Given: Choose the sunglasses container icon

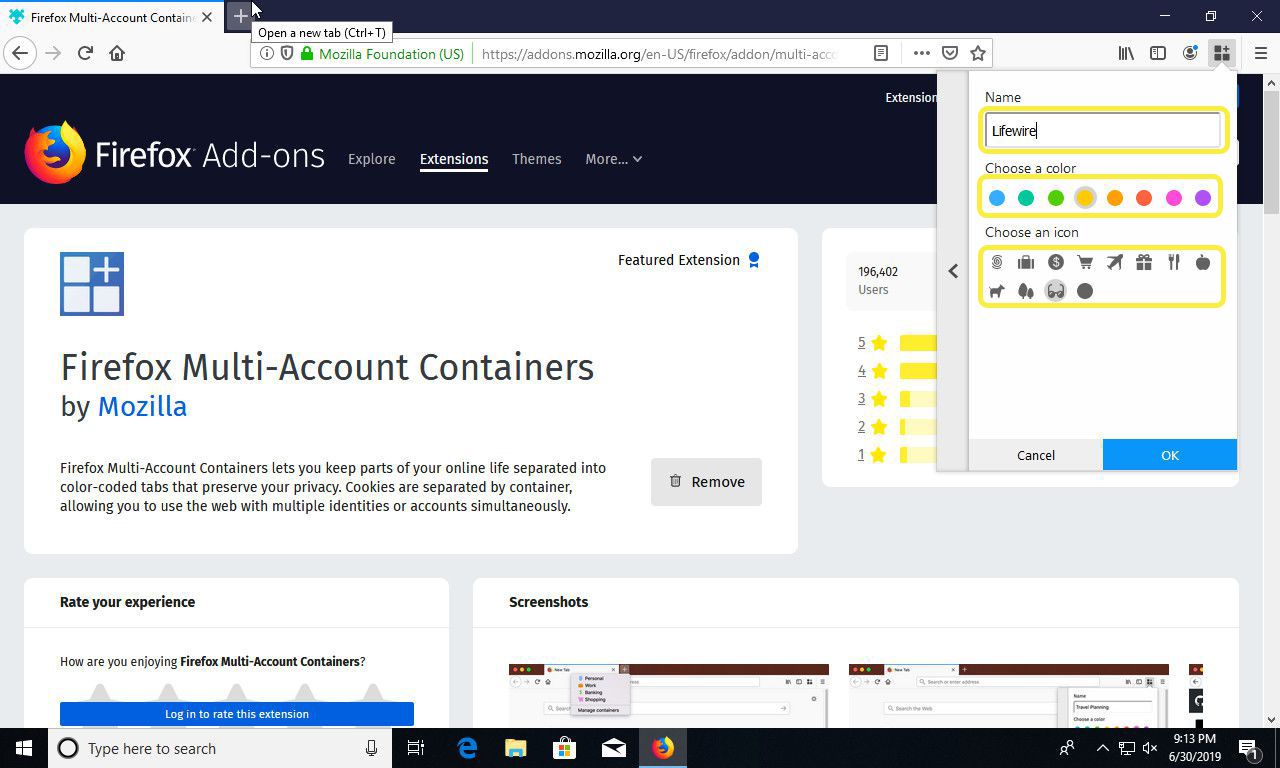Looking at the screenshot, I should tap(1055, 291).
